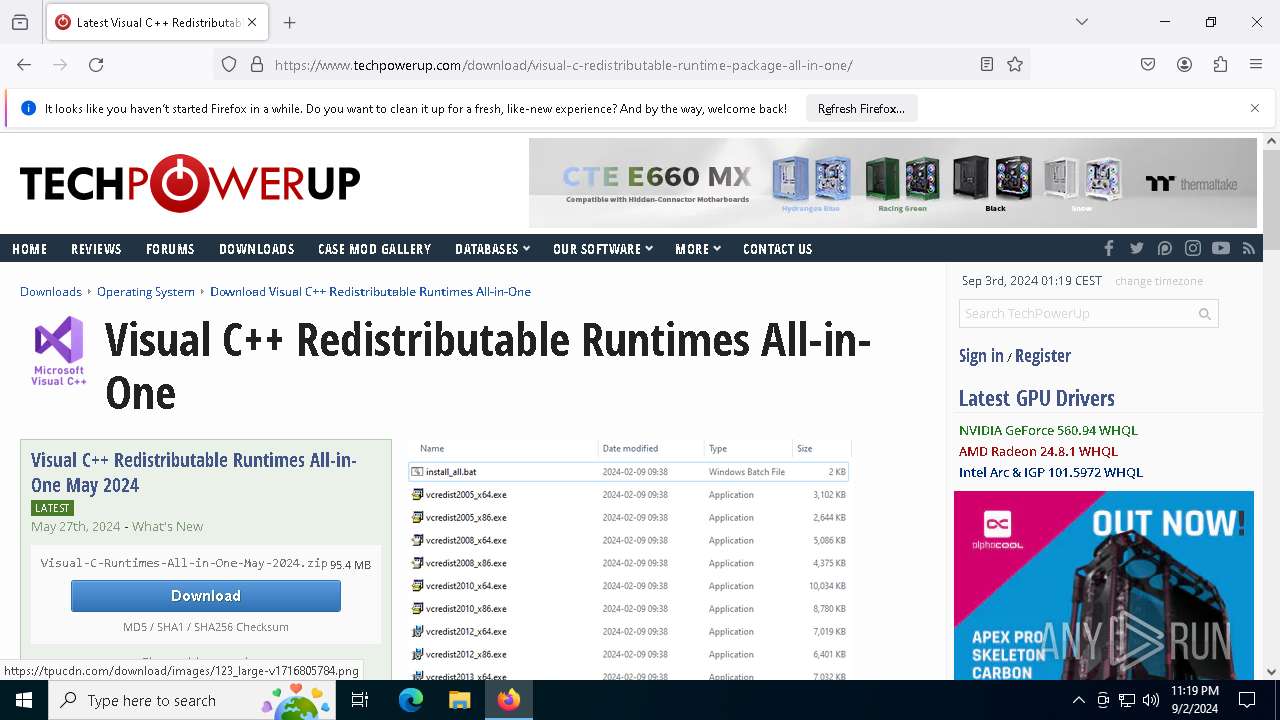Click the List all tabs chevron
Viewport: 1280px width, 720px height.
point(1082,22)
